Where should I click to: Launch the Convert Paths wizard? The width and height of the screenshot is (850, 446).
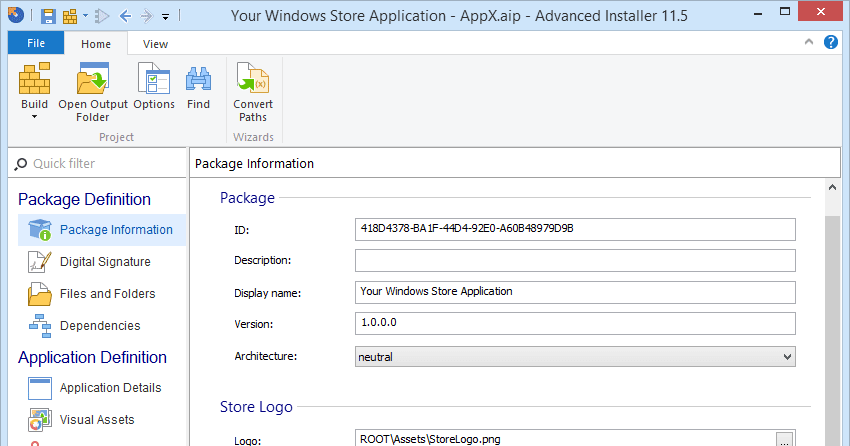pos(253,92)
